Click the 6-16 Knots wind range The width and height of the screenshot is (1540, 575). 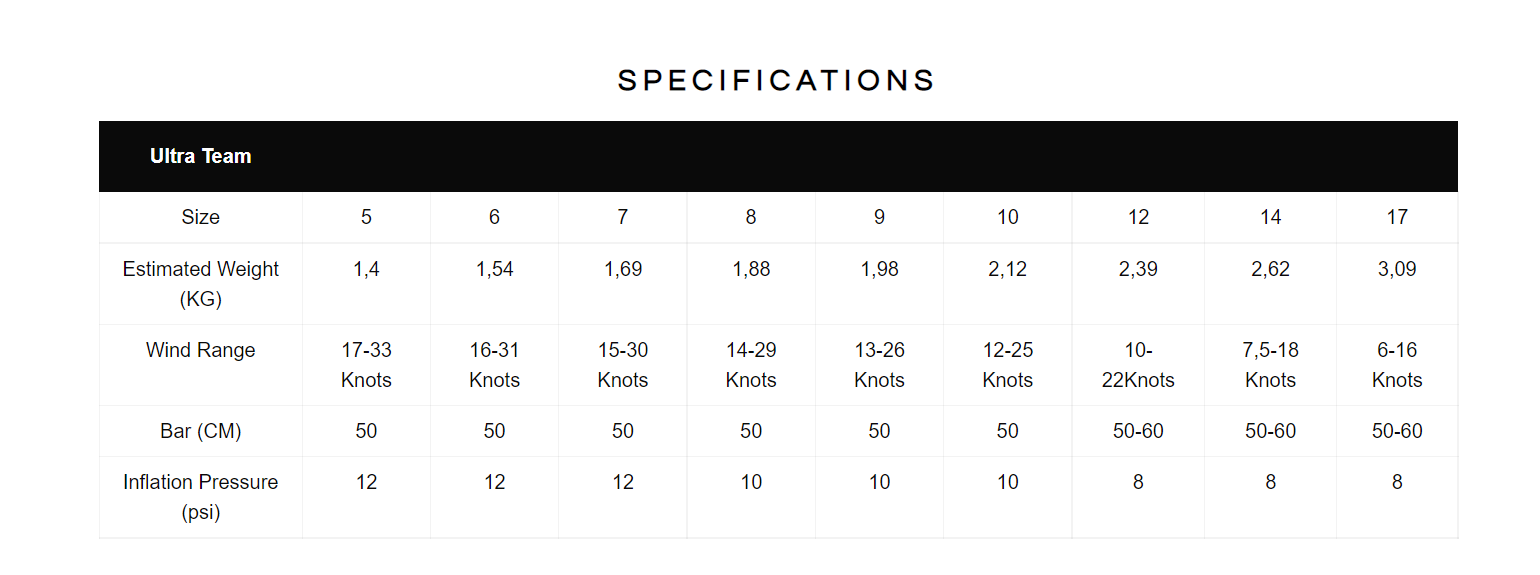point(1397,365)
